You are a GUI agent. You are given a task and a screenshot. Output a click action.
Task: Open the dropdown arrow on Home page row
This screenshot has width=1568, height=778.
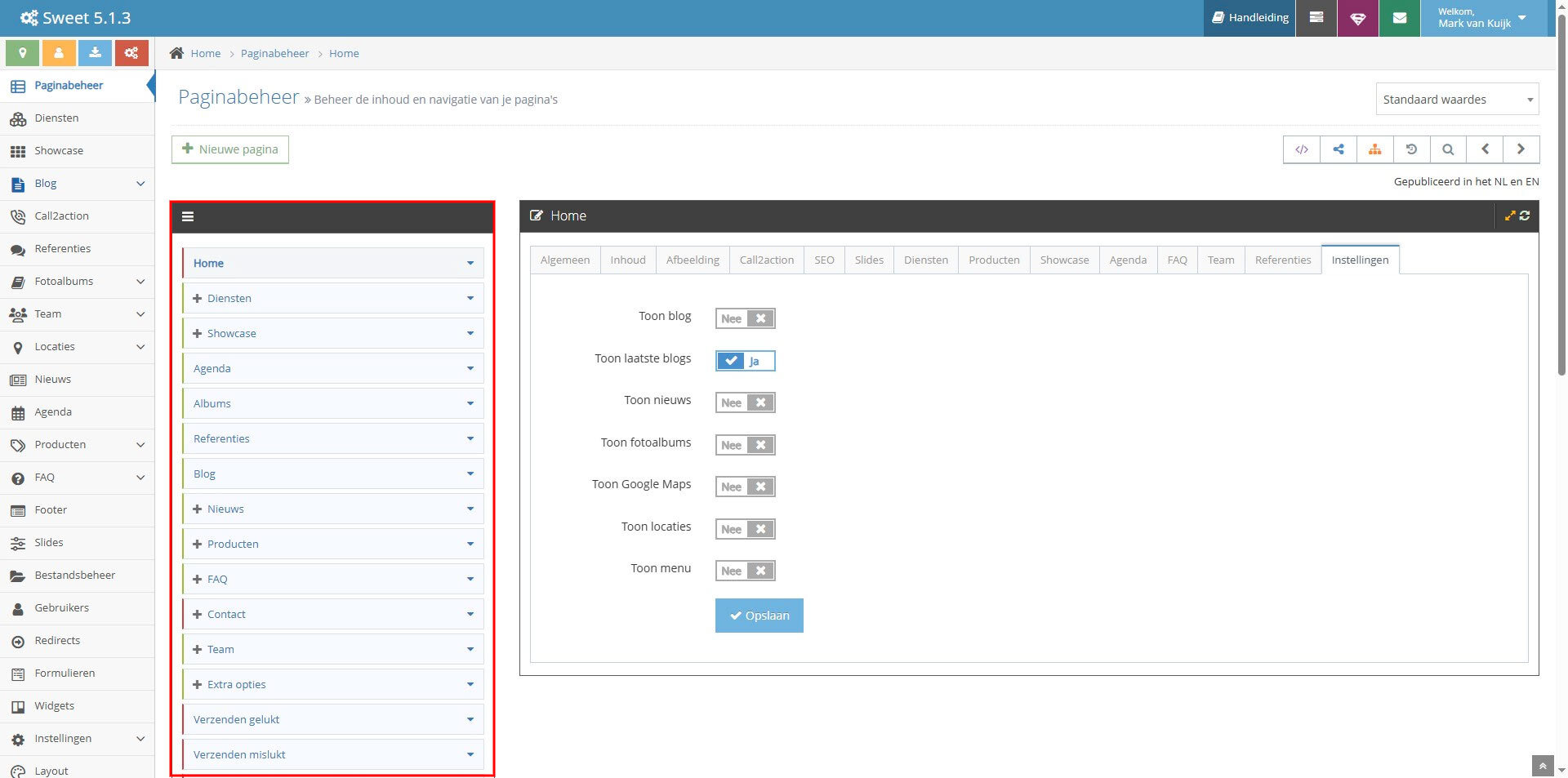pyautogui.click(x=470, y=263)
